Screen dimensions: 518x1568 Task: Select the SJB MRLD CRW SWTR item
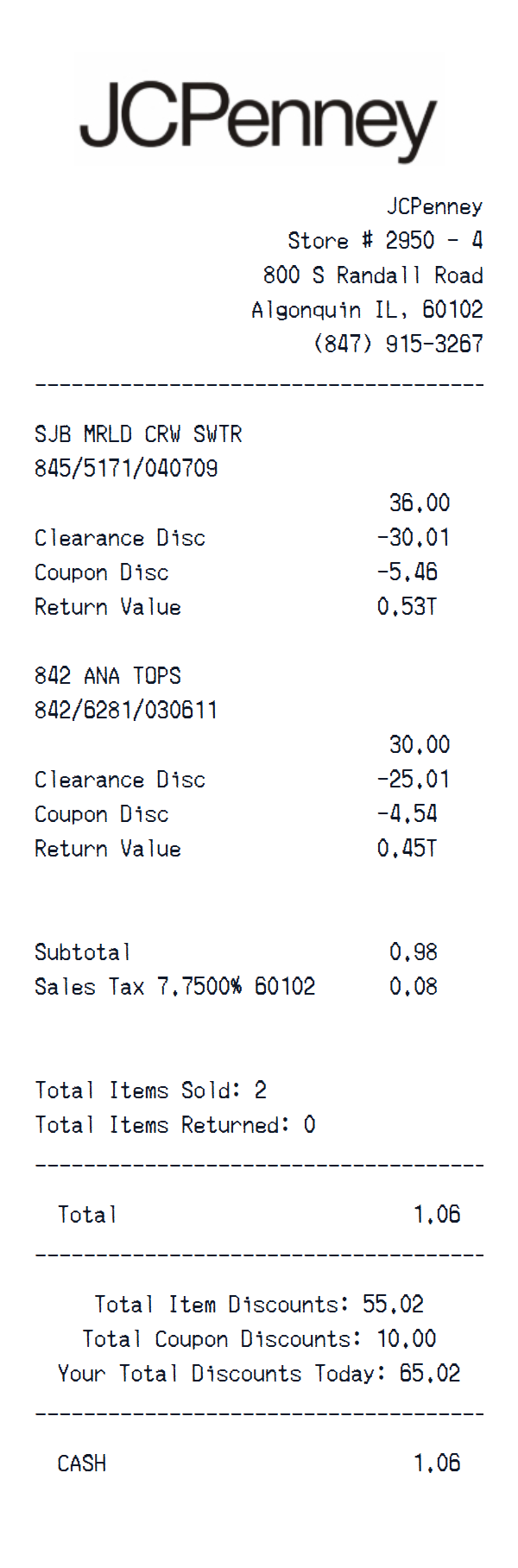[x=138, y=433]
